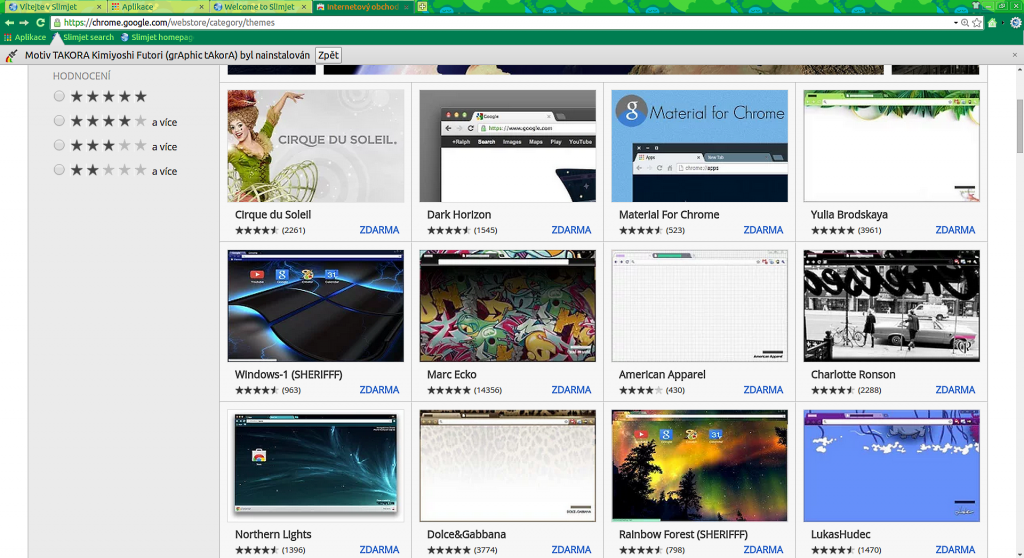1024x558 pixels.
Task: Click ZDARMA for Northern Lights theme
Action: point(379,550)
